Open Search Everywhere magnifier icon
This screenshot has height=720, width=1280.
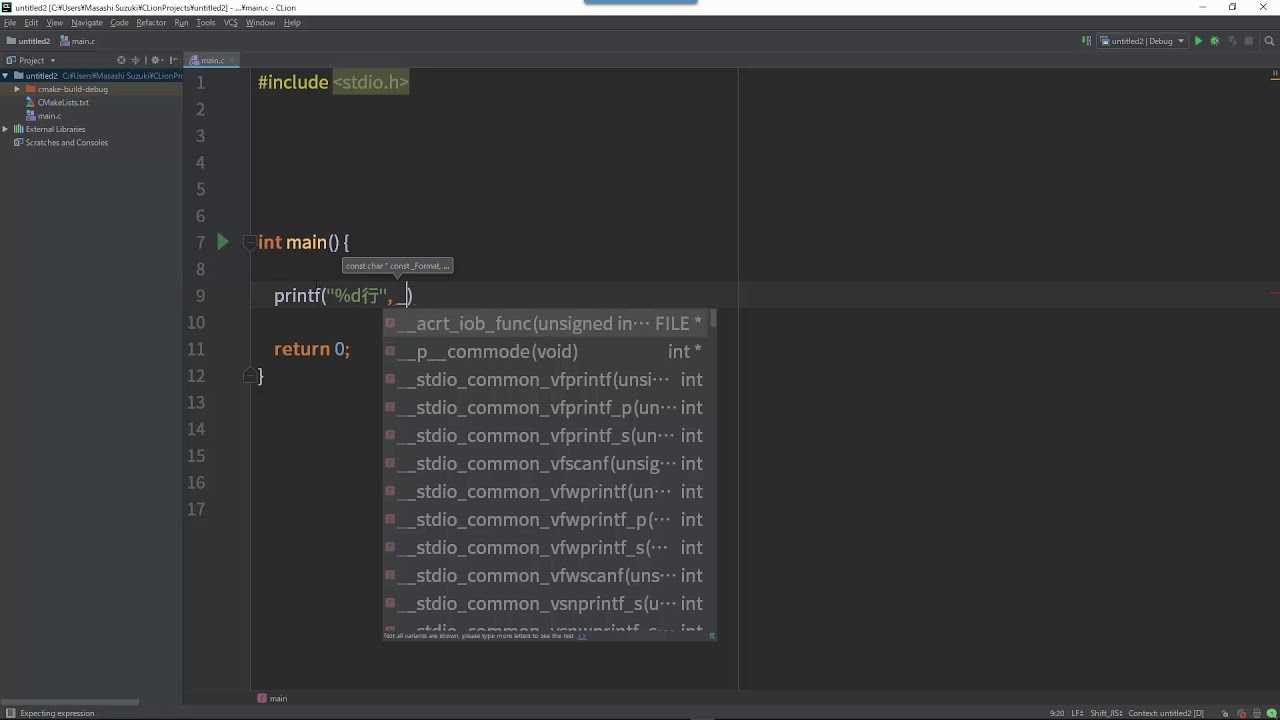point(1270,41)
